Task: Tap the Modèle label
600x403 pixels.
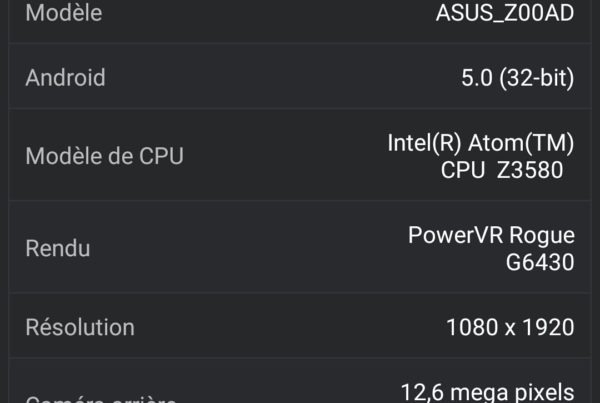Action: tap(64, 13)
